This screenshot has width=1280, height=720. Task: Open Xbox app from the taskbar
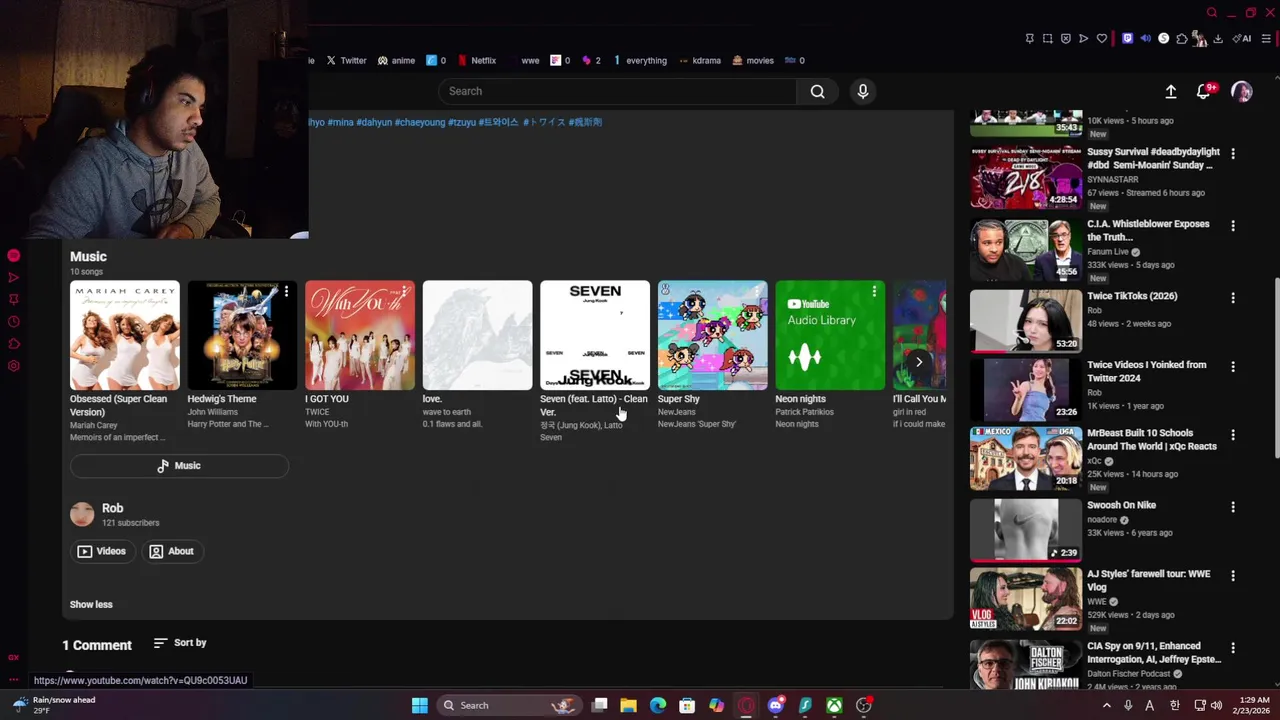click(834, 705)
